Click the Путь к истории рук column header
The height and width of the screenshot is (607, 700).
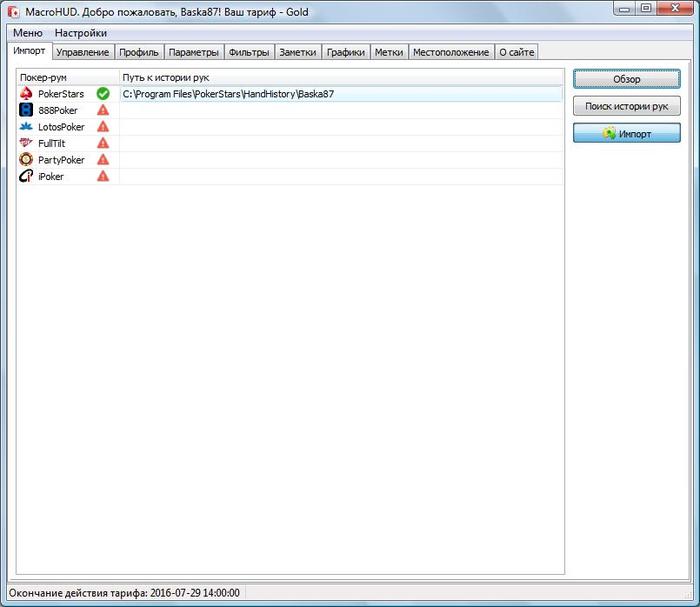coord(341,77)
